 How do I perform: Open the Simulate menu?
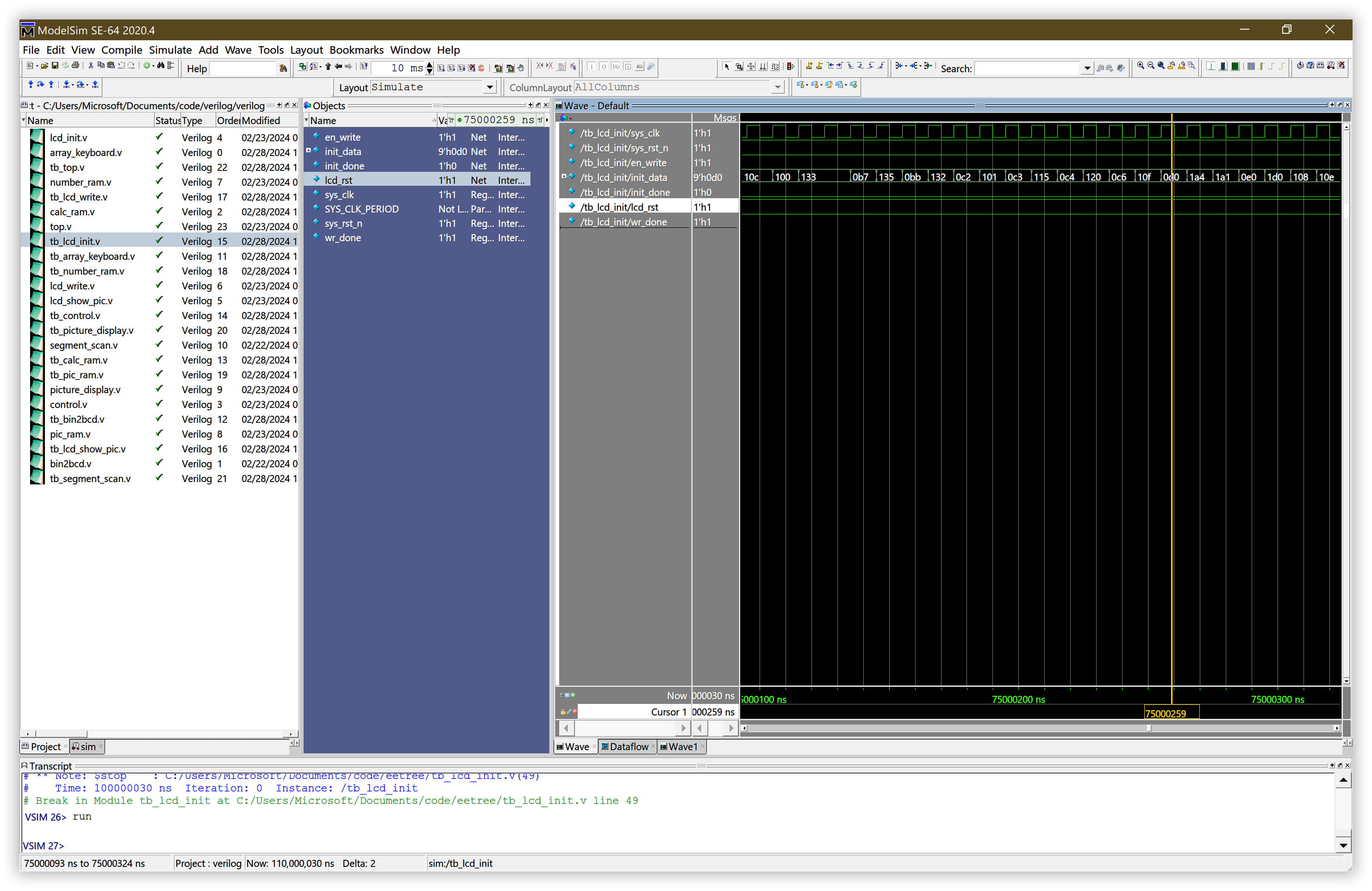[170, 50]
